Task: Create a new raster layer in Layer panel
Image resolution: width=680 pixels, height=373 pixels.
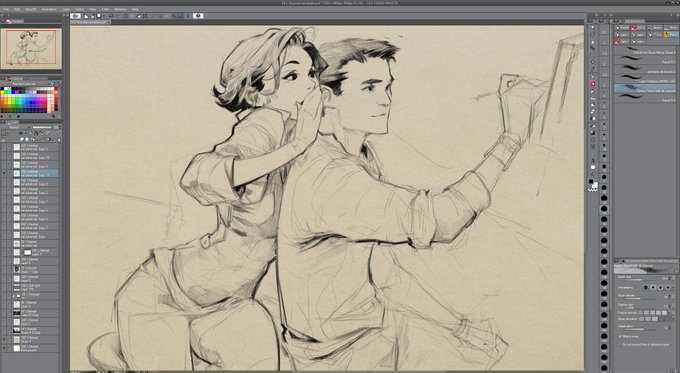Action: pyautogui.click(x=22, y=139)
